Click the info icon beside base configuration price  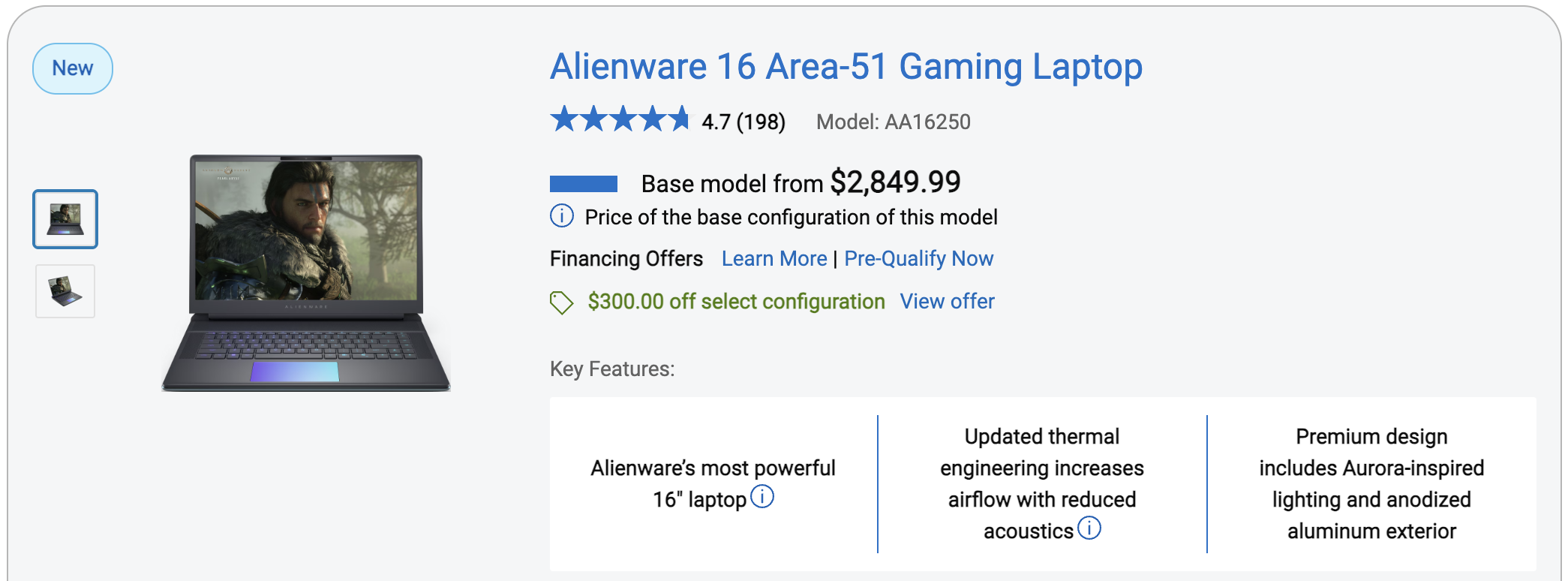tap(562, 216)
